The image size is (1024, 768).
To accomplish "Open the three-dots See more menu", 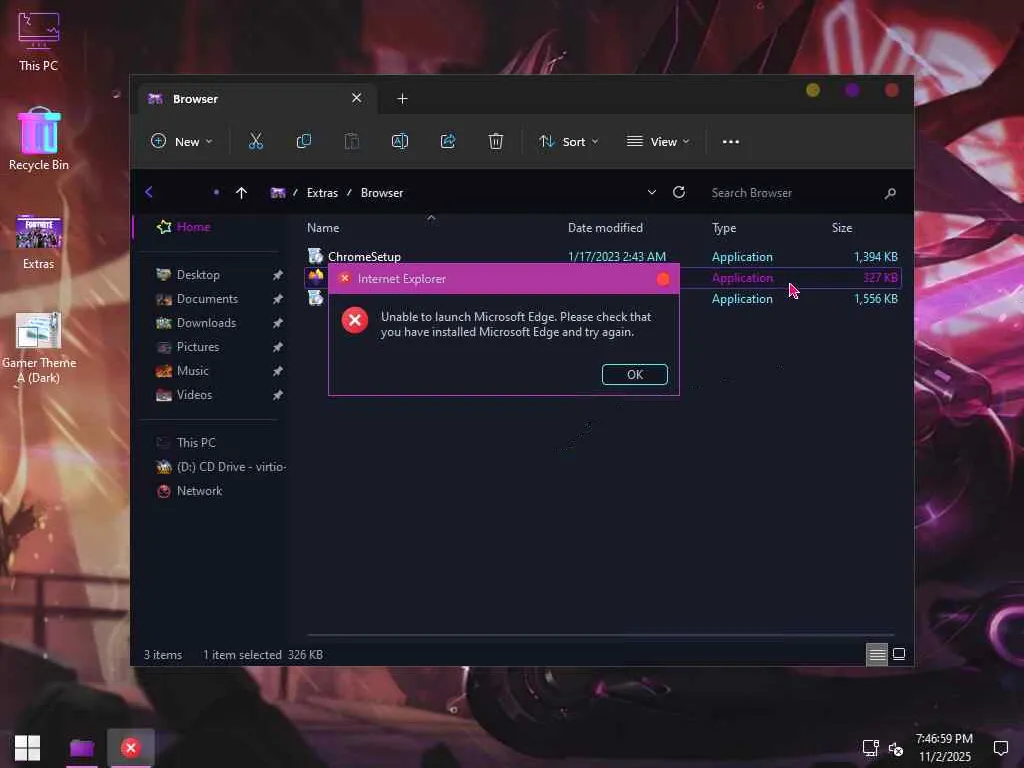I will pos(731,142).
